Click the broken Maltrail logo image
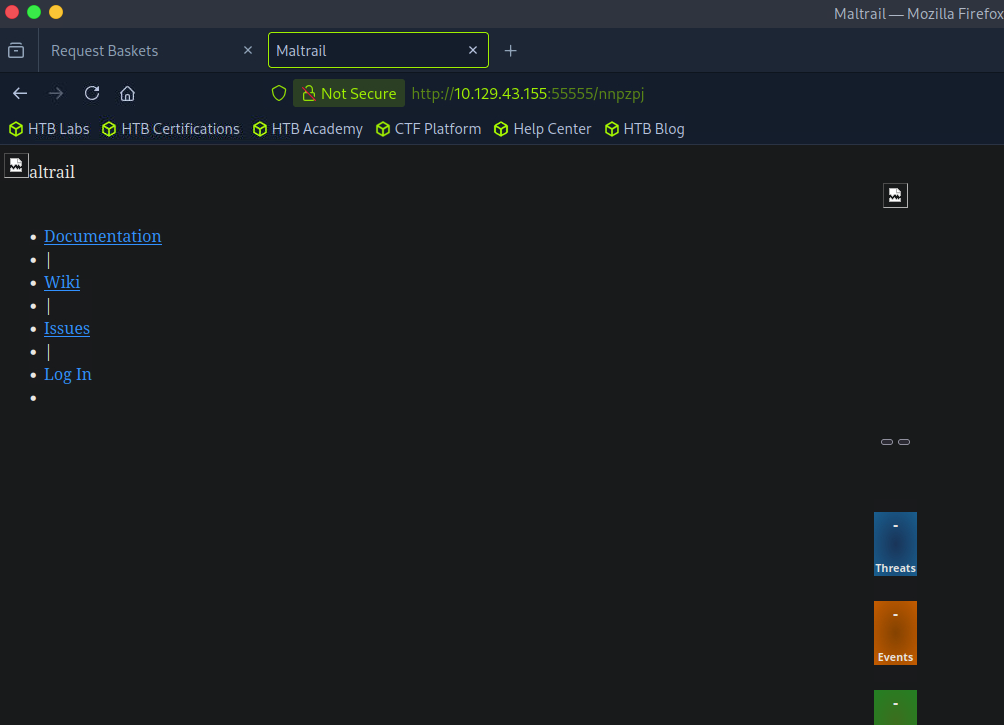Viewport: 1004px width, 725px height. [16, 166]
